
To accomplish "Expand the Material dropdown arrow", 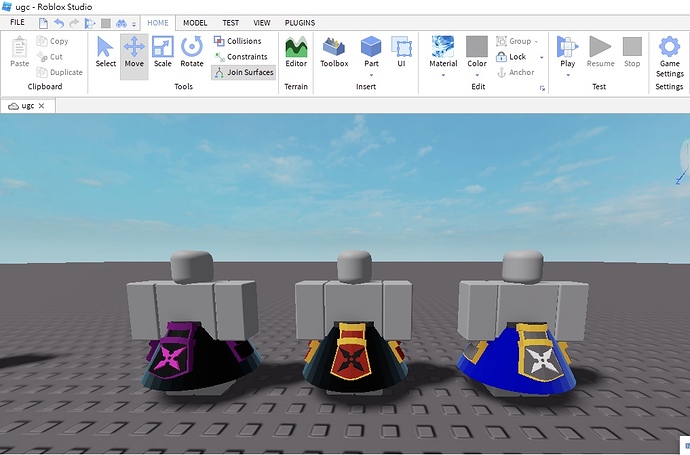I will pyautogui.click(x=443, y=75).
